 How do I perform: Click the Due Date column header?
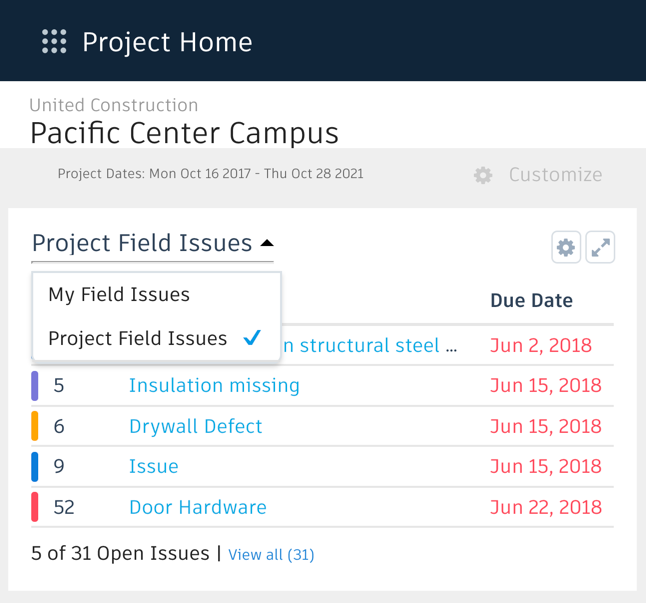[x=531, y=300]
